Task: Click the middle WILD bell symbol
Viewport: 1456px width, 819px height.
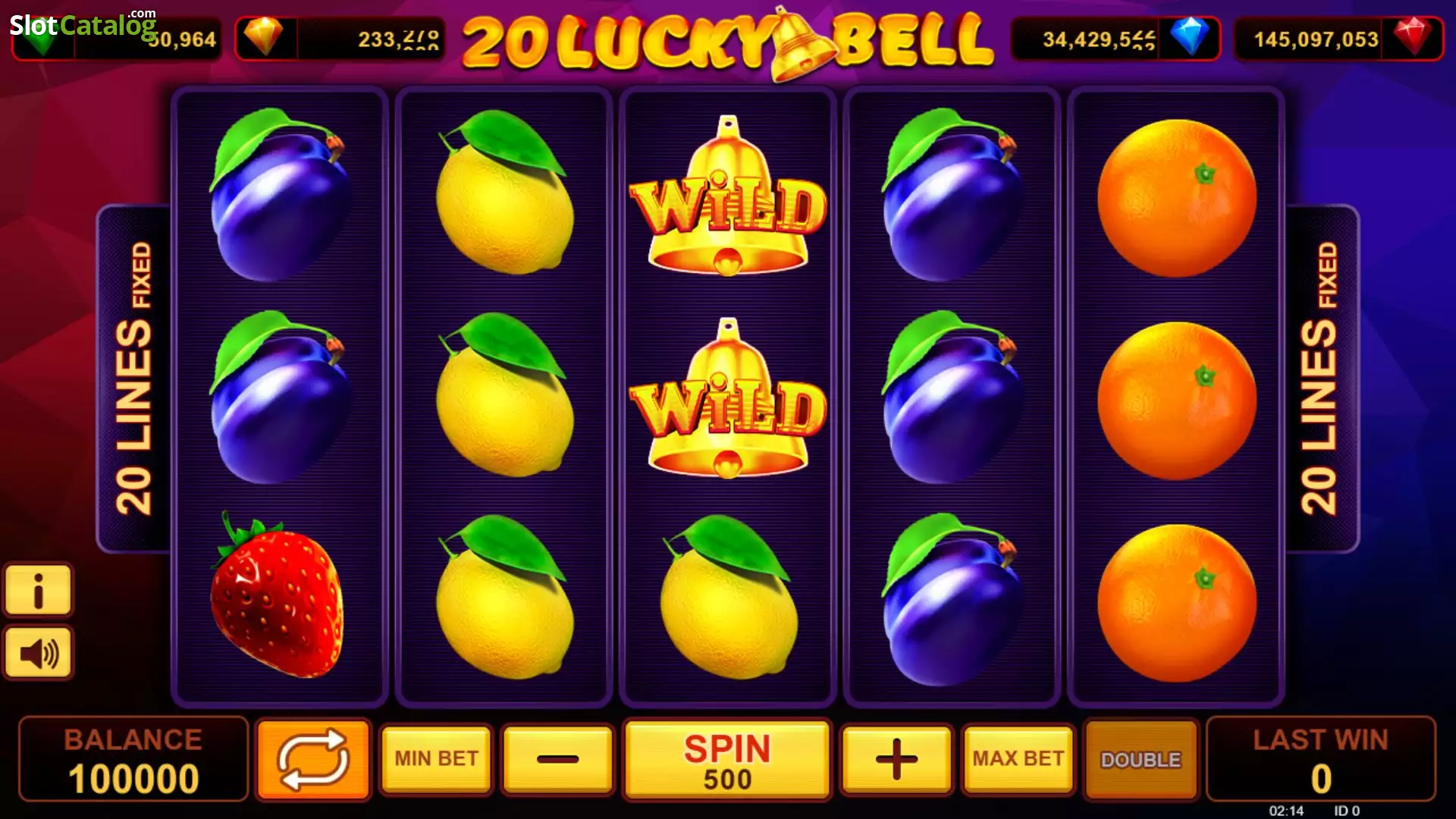Action: (728, 399)
